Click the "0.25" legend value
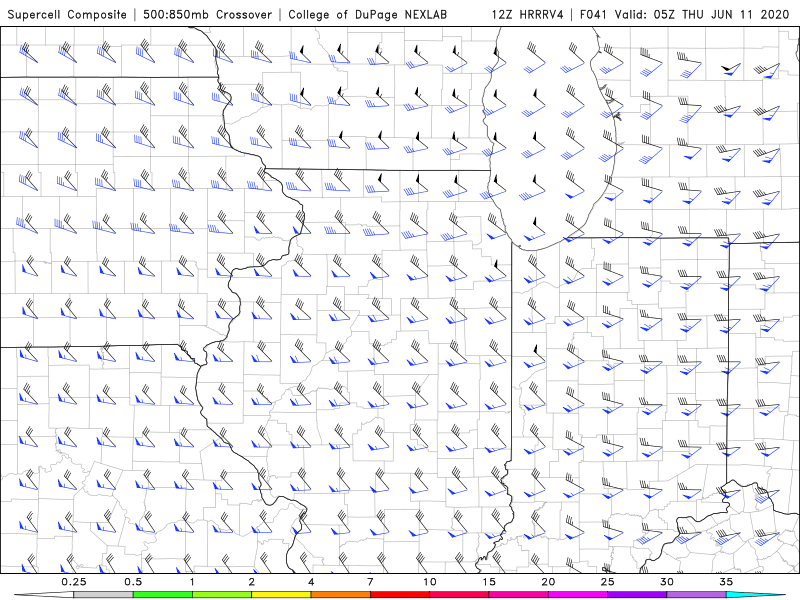The image size is (800, 600). coord(73,582)
